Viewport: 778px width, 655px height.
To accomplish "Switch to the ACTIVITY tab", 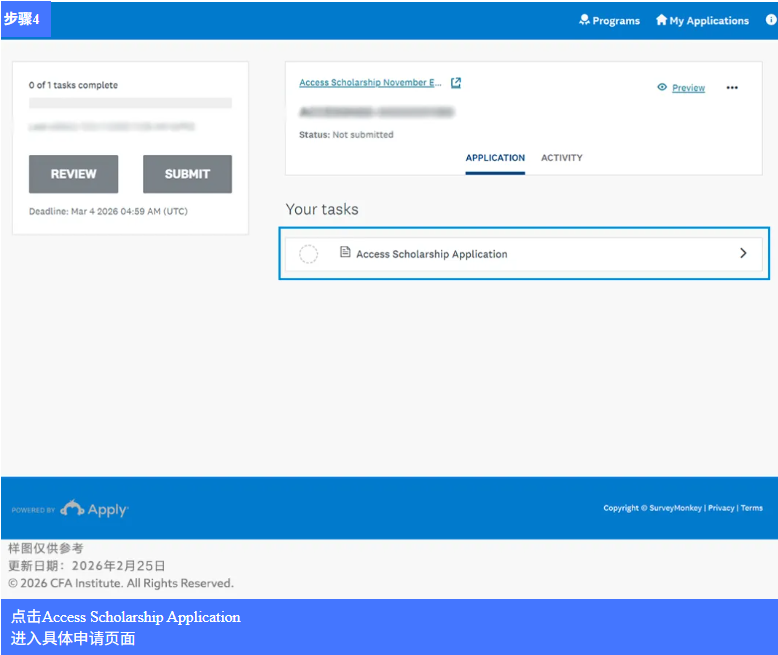I will click(561, 158).
